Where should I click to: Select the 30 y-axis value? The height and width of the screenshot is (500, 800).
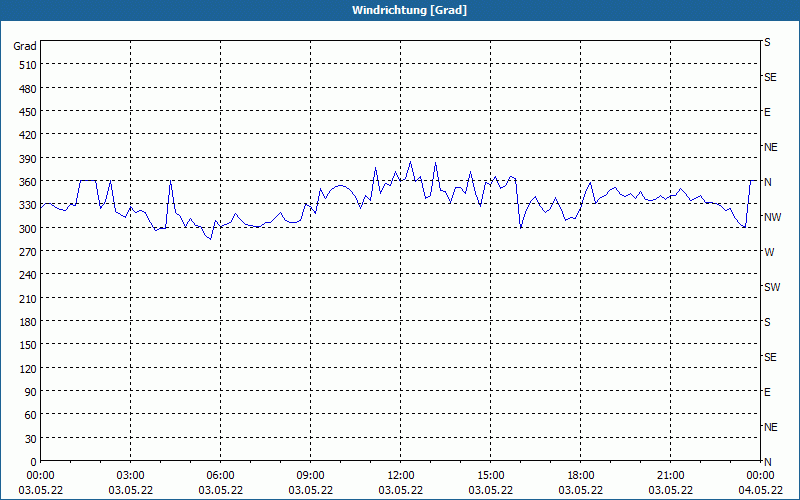pos(31,439)
